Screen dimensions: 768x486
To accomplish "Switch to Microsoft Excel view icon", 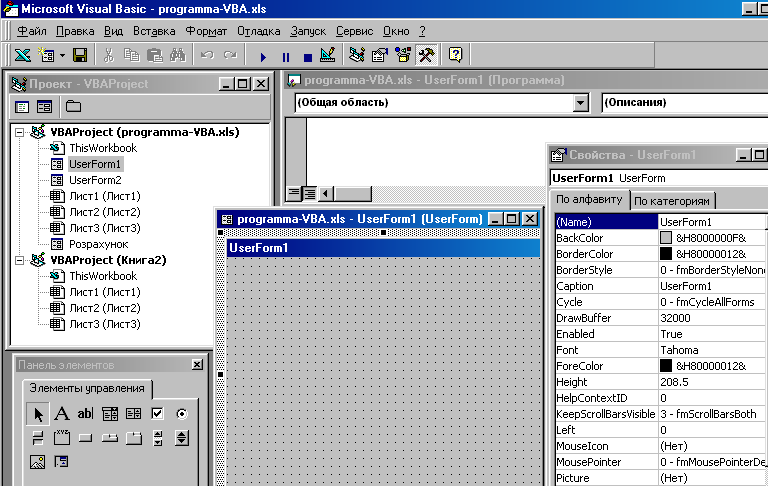I will [x=23, y=55].
